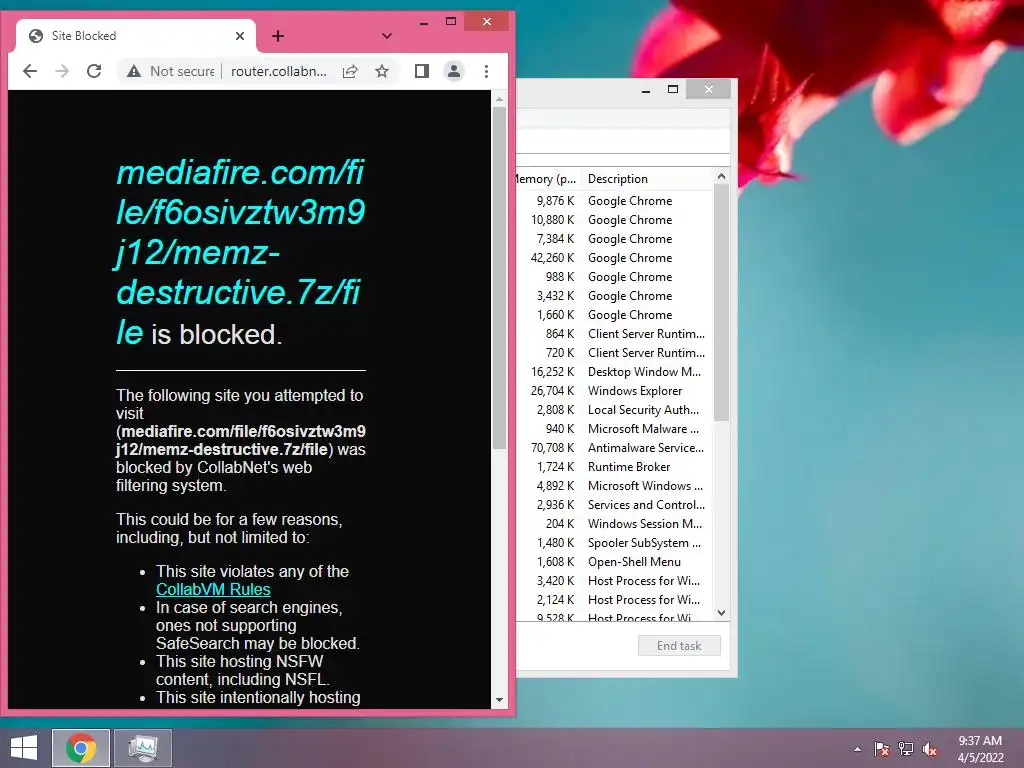Click the End task button in Task Manager
1024x768 pixels.
coord(679,646)
